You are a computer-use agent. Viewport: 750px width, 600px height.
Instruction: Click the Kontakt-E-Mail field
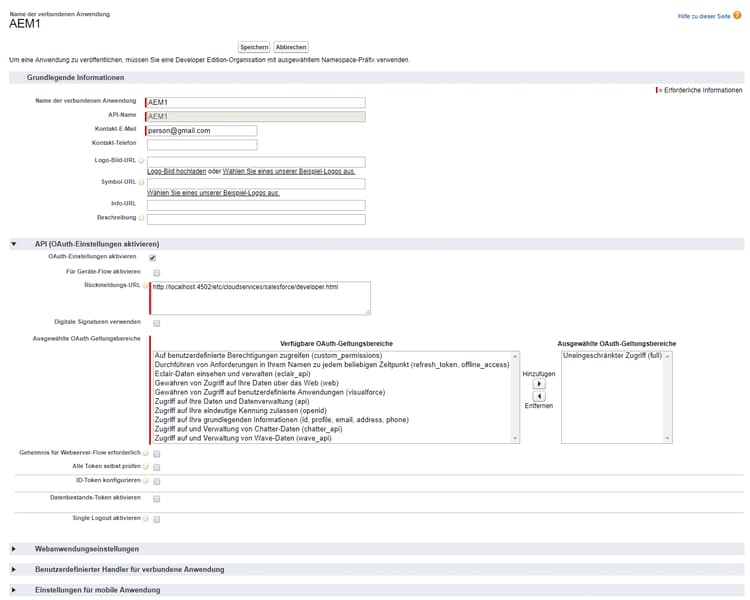(201, 131)
